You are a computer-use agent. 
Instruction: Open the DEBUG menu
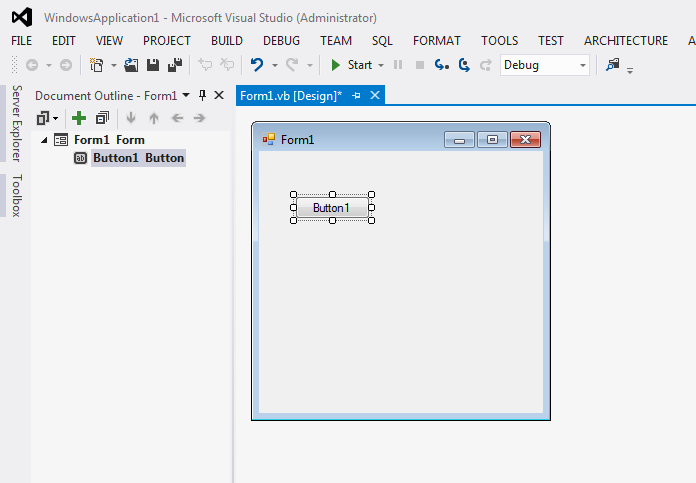pos(281,41)
